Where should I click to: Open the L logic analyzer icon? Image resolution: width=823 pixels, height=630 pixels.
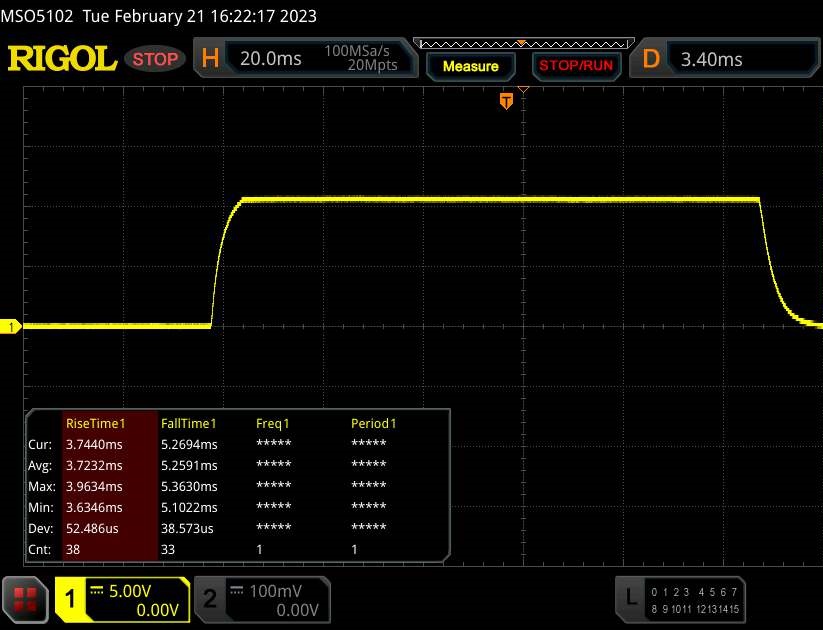coord(630,598)
